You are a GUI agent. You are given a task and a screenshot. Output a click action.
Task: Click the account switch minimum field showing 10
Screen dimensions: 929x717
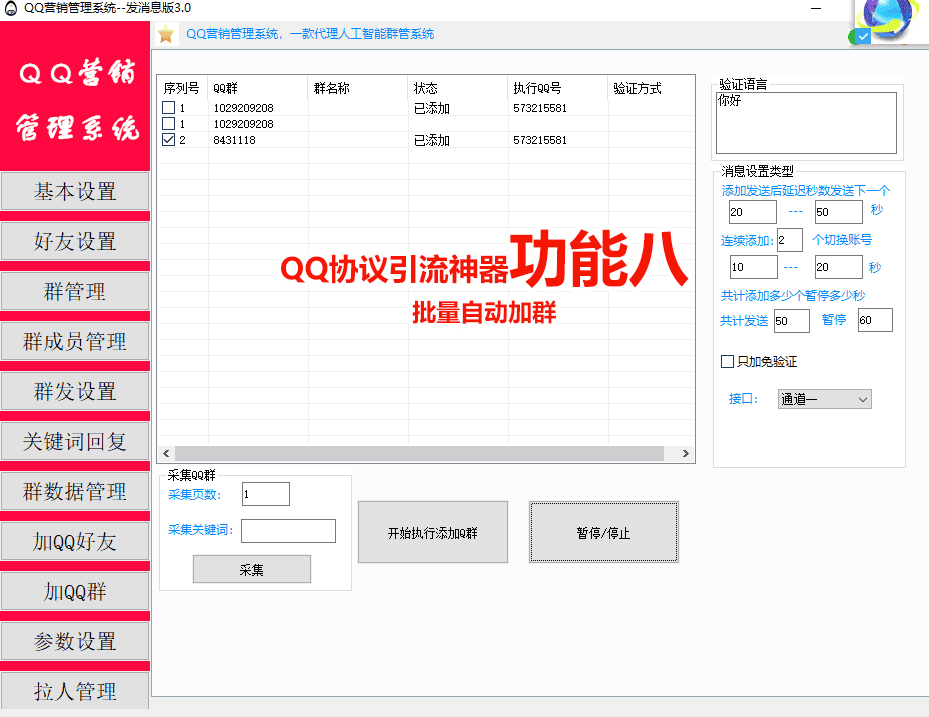coord(754,267)
